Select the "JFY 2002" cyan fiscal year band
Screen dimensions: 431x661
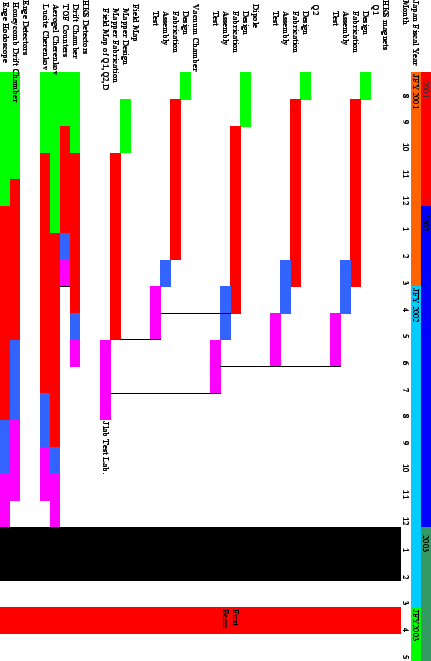pos(416,446)
